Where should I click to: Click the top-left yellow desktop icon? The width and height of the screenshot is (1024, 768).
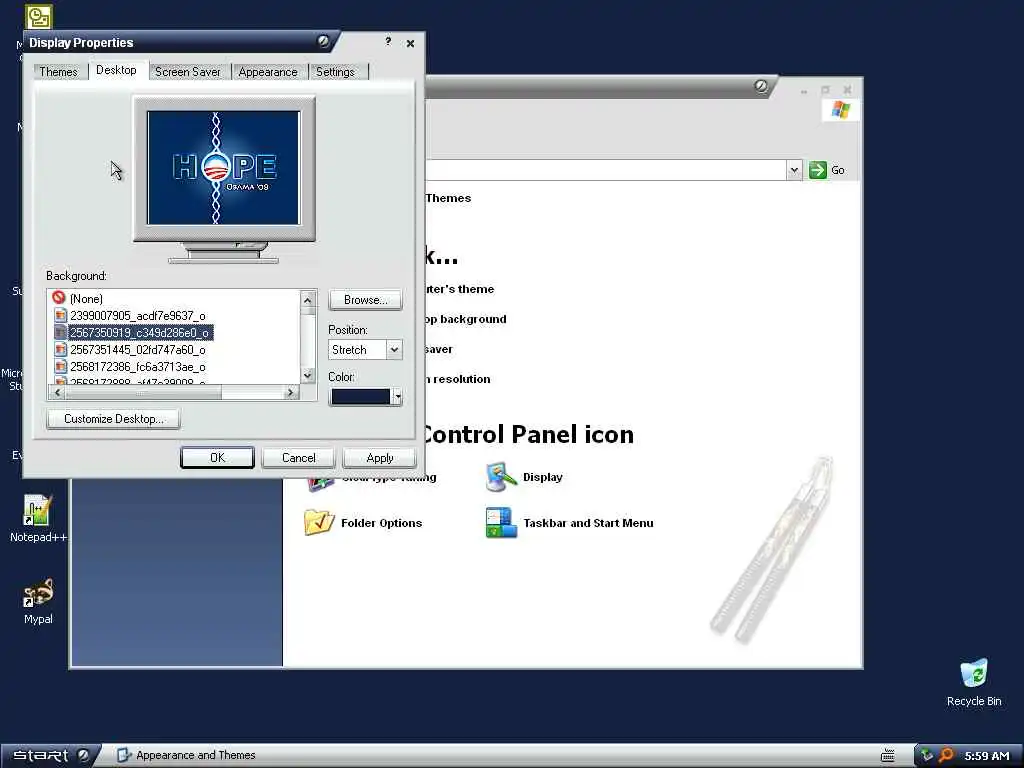click(x=39, y=17)
